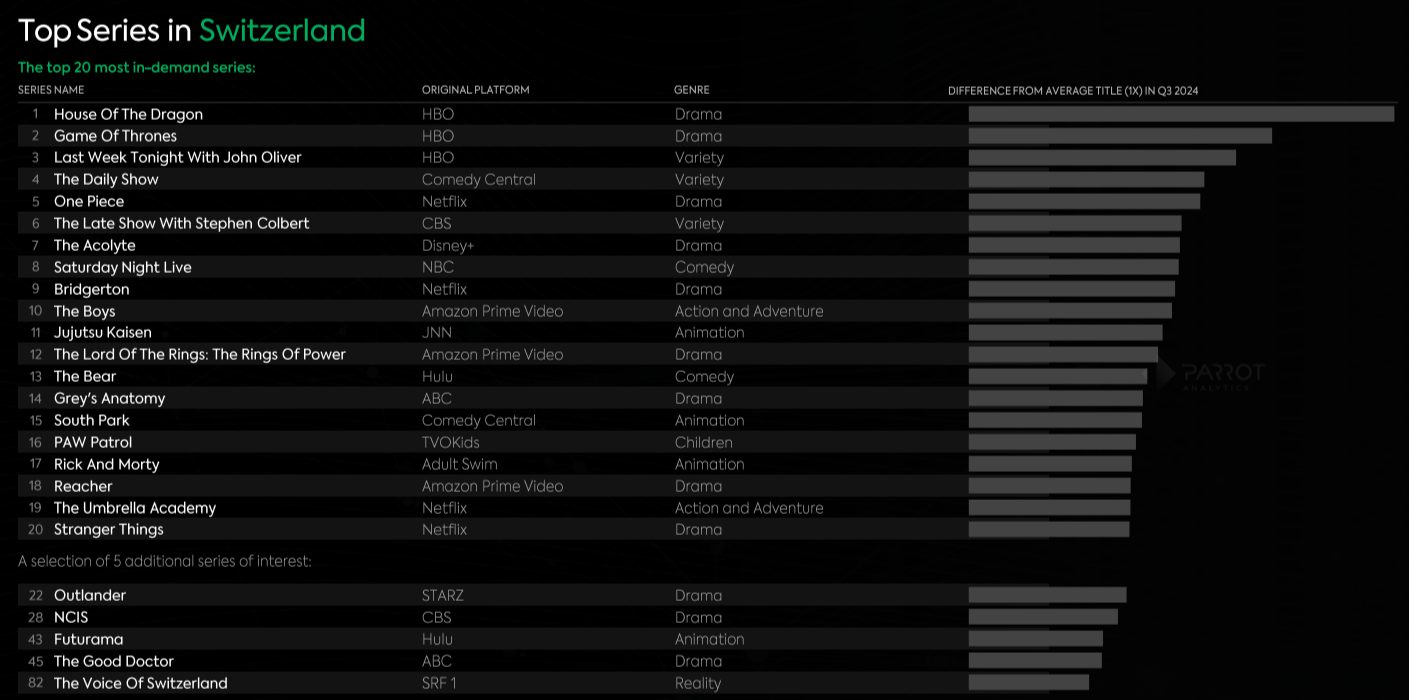Select the series name The Acolyte
This screenshot has width=1409, height=700.
94,245
